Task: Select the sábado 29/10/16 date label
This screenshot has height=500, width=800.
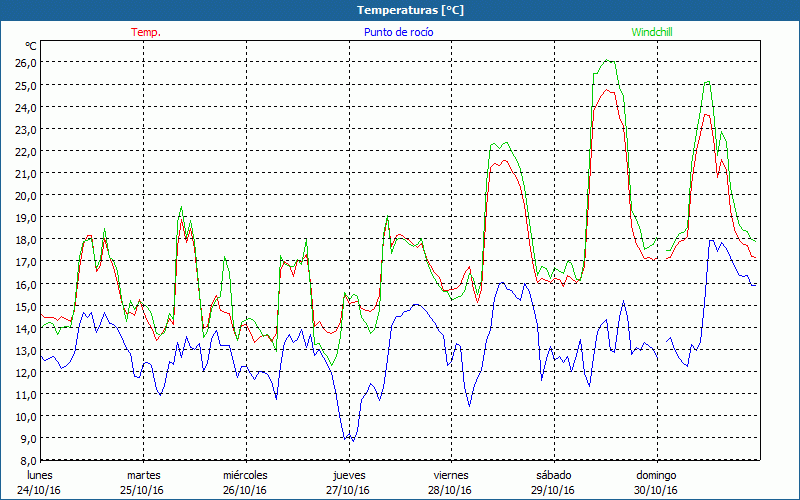Action: [x=553, y=482]
